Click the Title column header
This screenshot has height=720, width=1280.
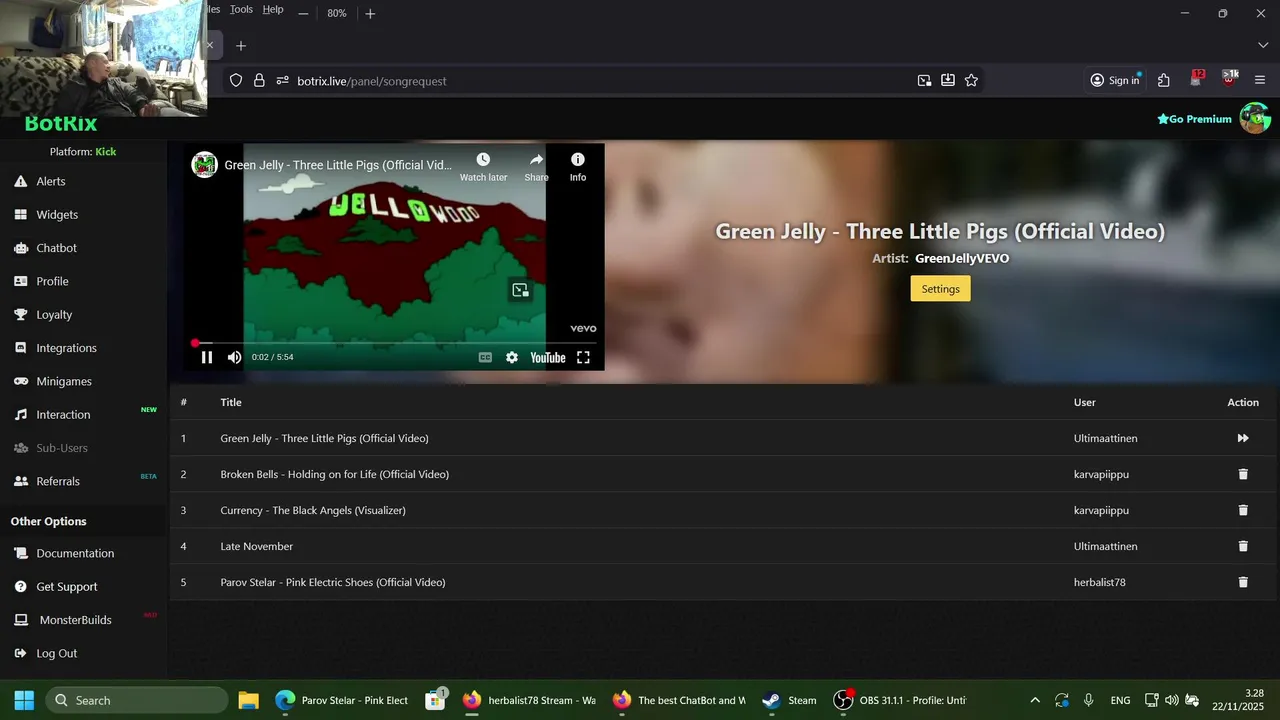pos(231,402)
